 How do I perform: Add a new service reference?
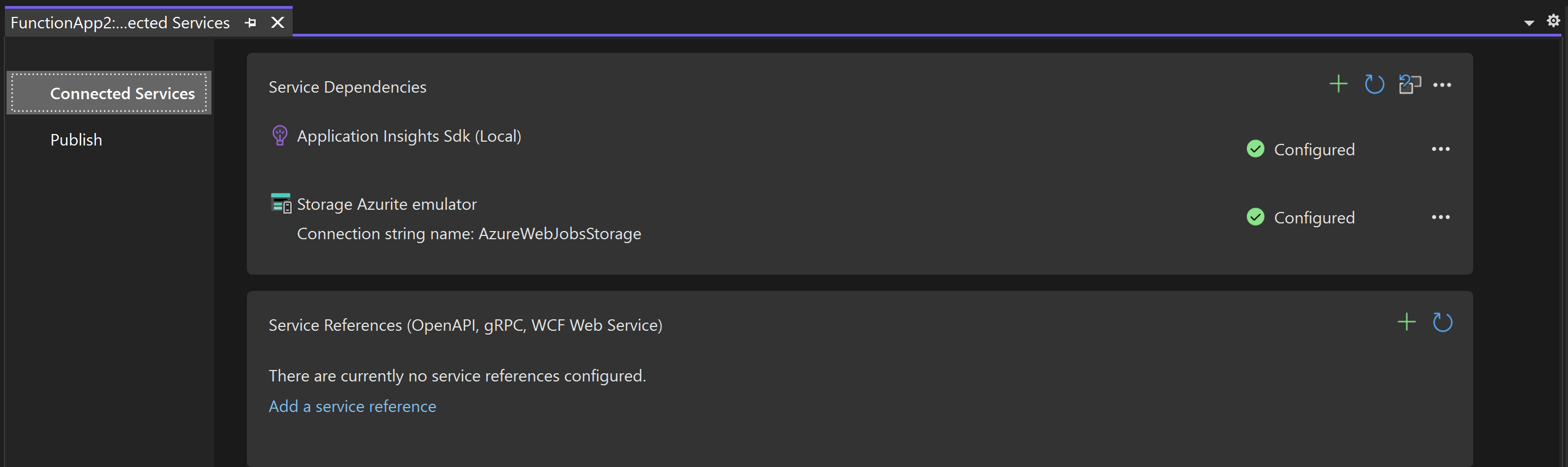[1407, 322]
